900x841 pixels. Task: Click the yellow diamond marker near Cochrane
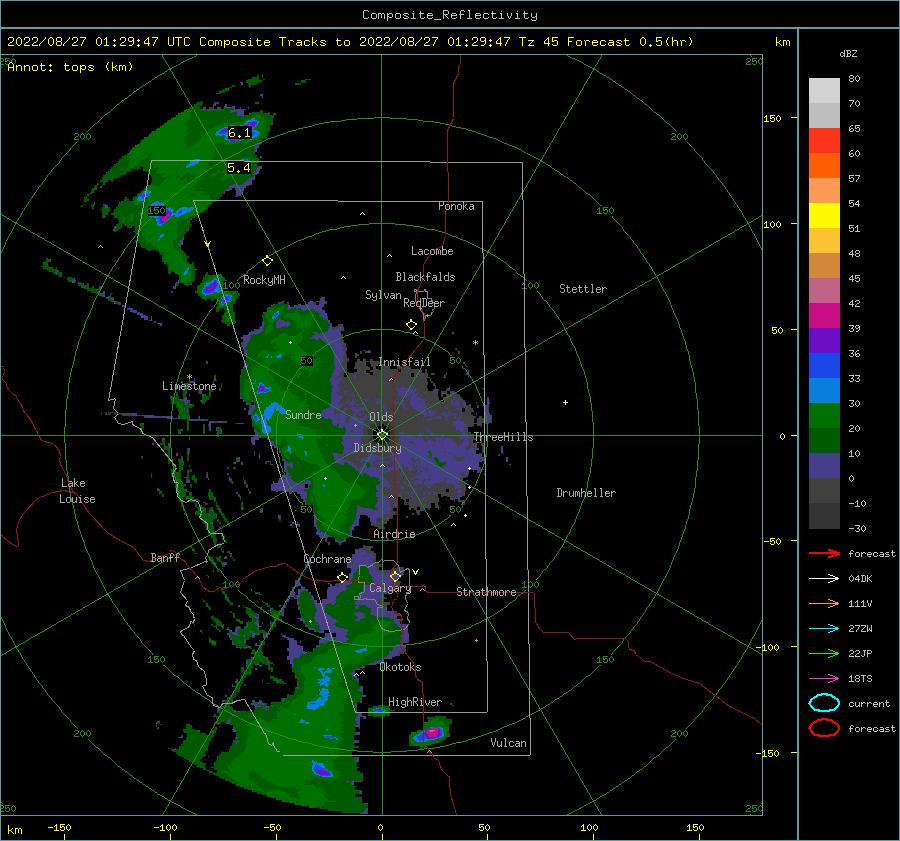point(343,577)
